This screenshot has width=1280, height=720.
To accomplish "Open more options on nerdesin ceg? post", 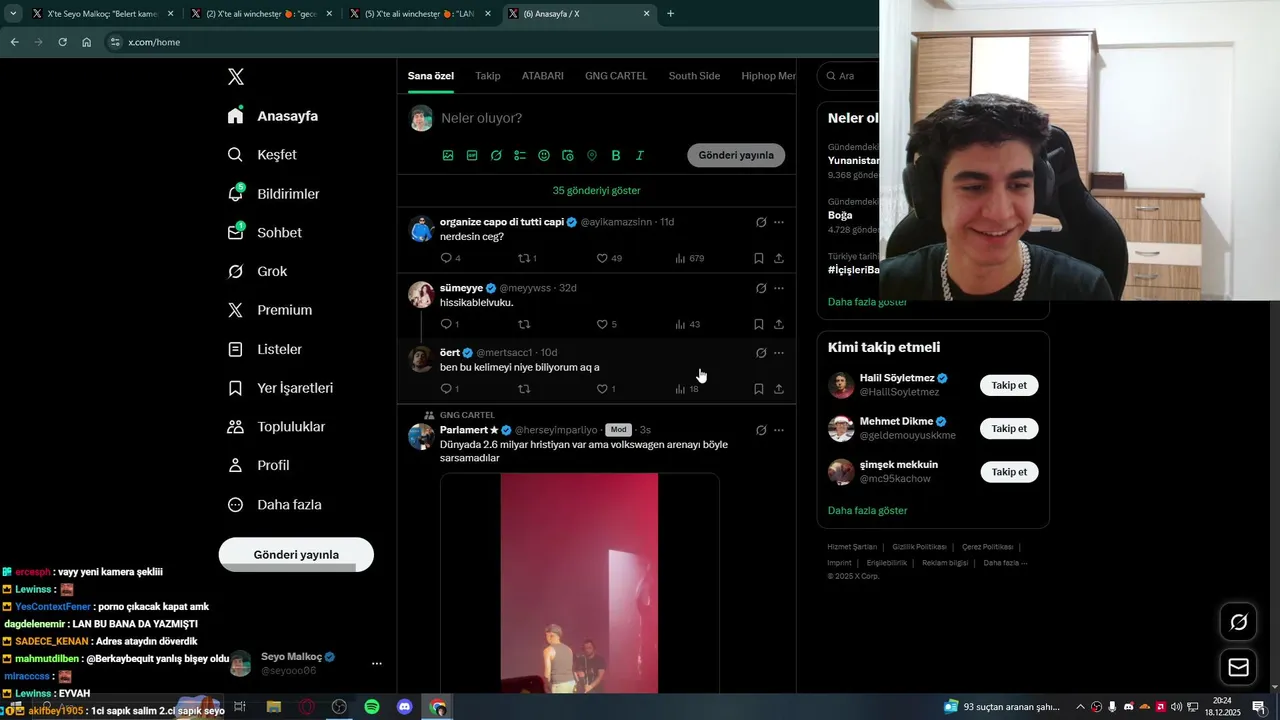I will click(x=779, y=222).
